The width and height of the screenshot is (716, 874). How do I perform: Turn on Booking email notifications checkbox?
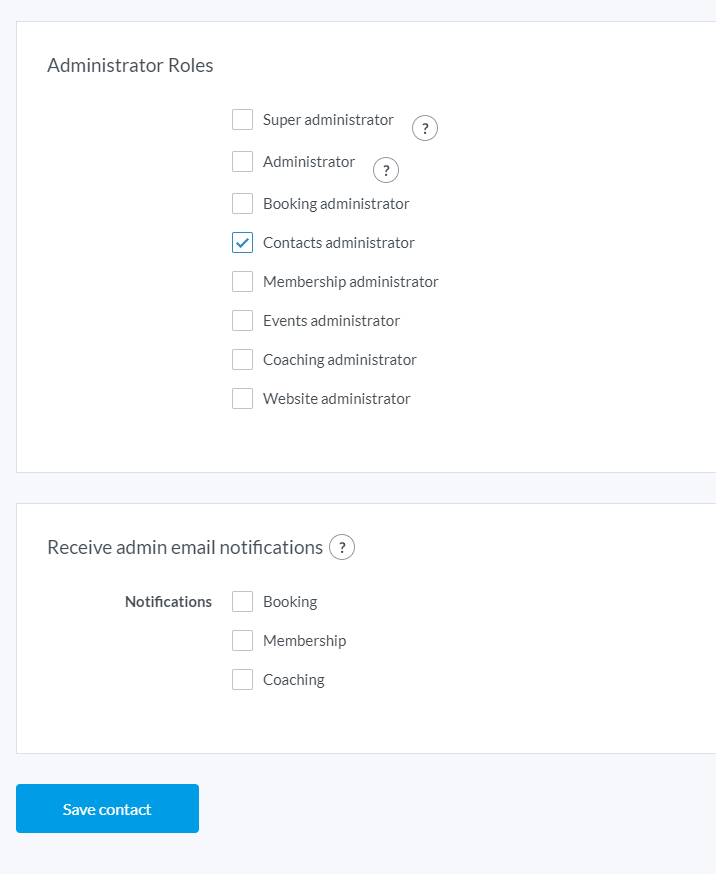(x=242, y=602)
